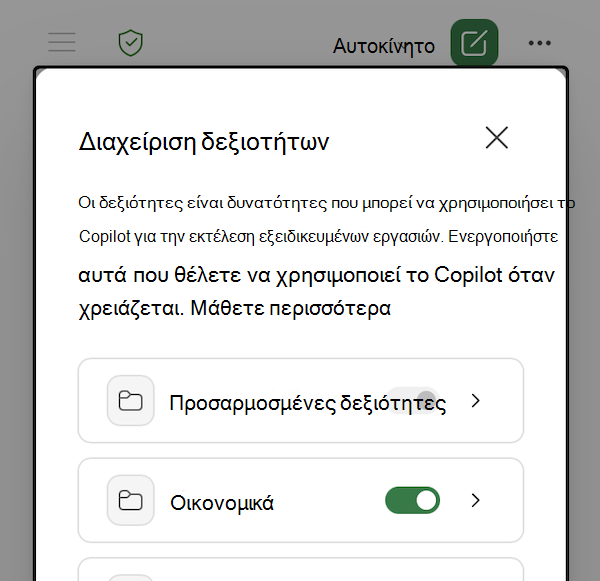Click the folder icon next to Οικονομικά
The width and height of the screenshot is (600, 581).
(x=130, y=500)
